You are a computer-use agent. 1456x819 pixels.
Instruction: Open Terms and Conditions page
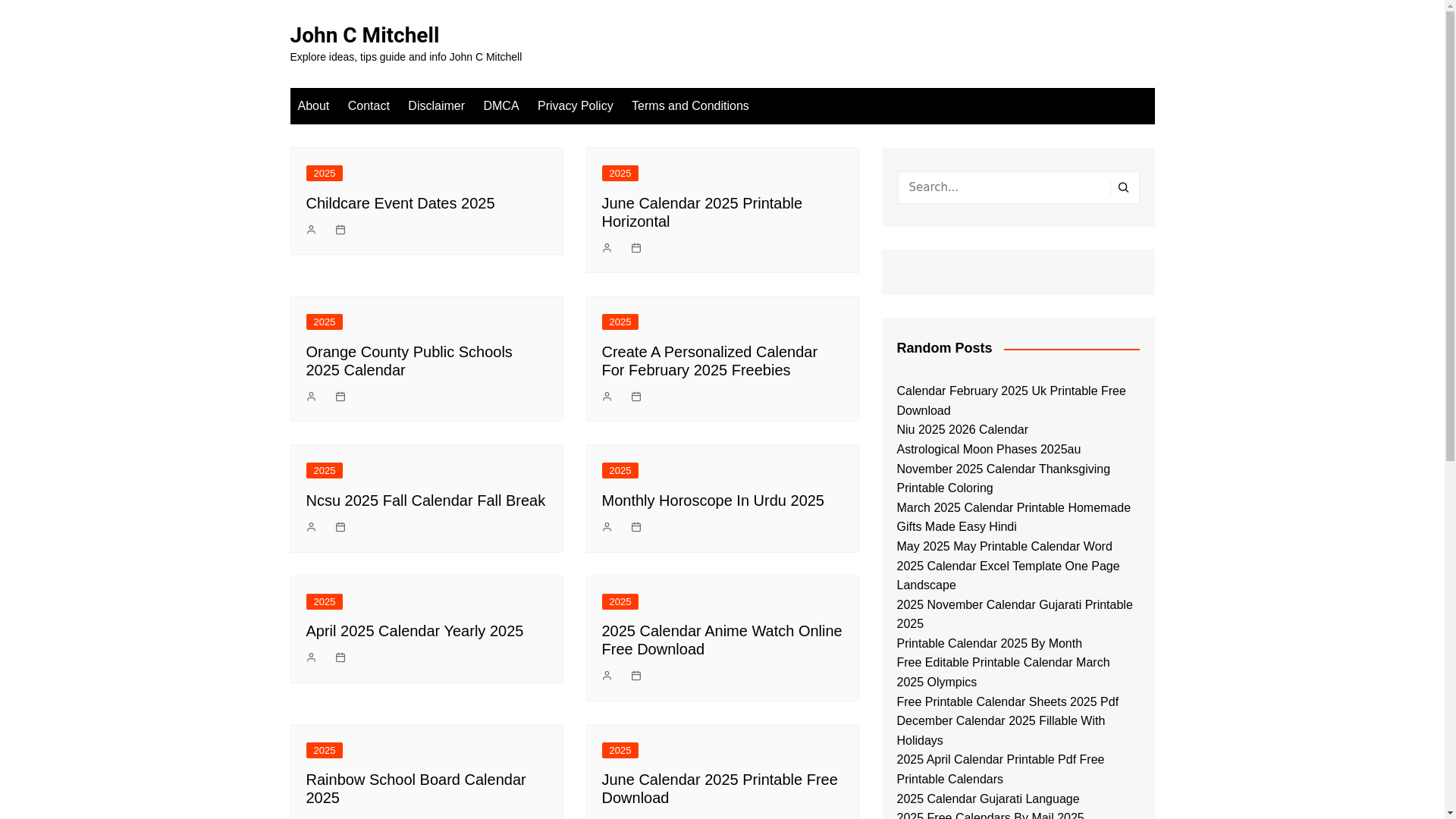tap(690, 106)
